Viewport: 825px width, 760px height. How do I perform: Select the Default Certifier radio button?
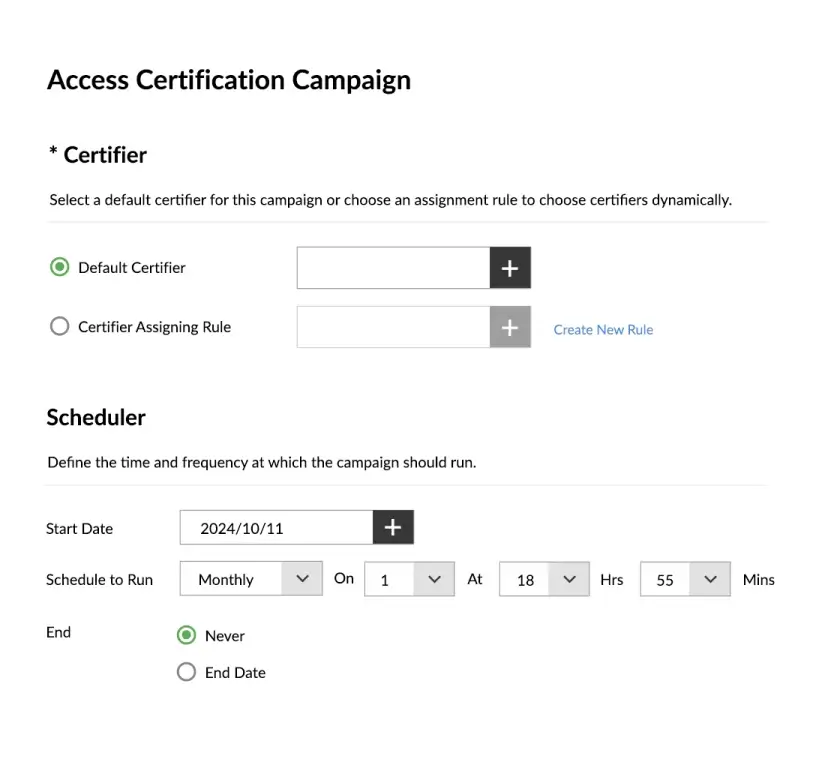coord(59,267)
